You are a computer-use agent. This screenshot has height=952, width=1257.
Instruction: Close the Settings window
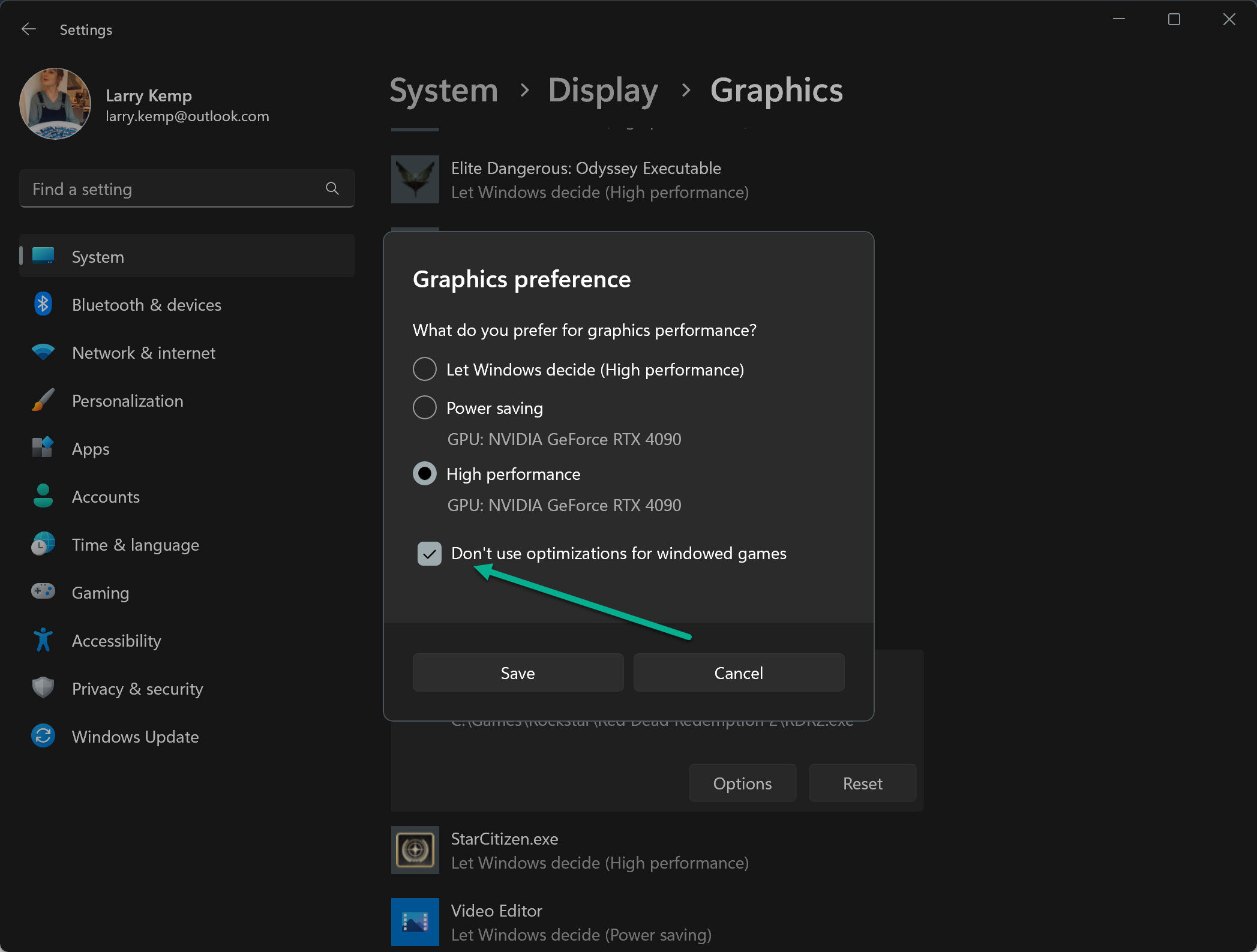[1229, 19]
